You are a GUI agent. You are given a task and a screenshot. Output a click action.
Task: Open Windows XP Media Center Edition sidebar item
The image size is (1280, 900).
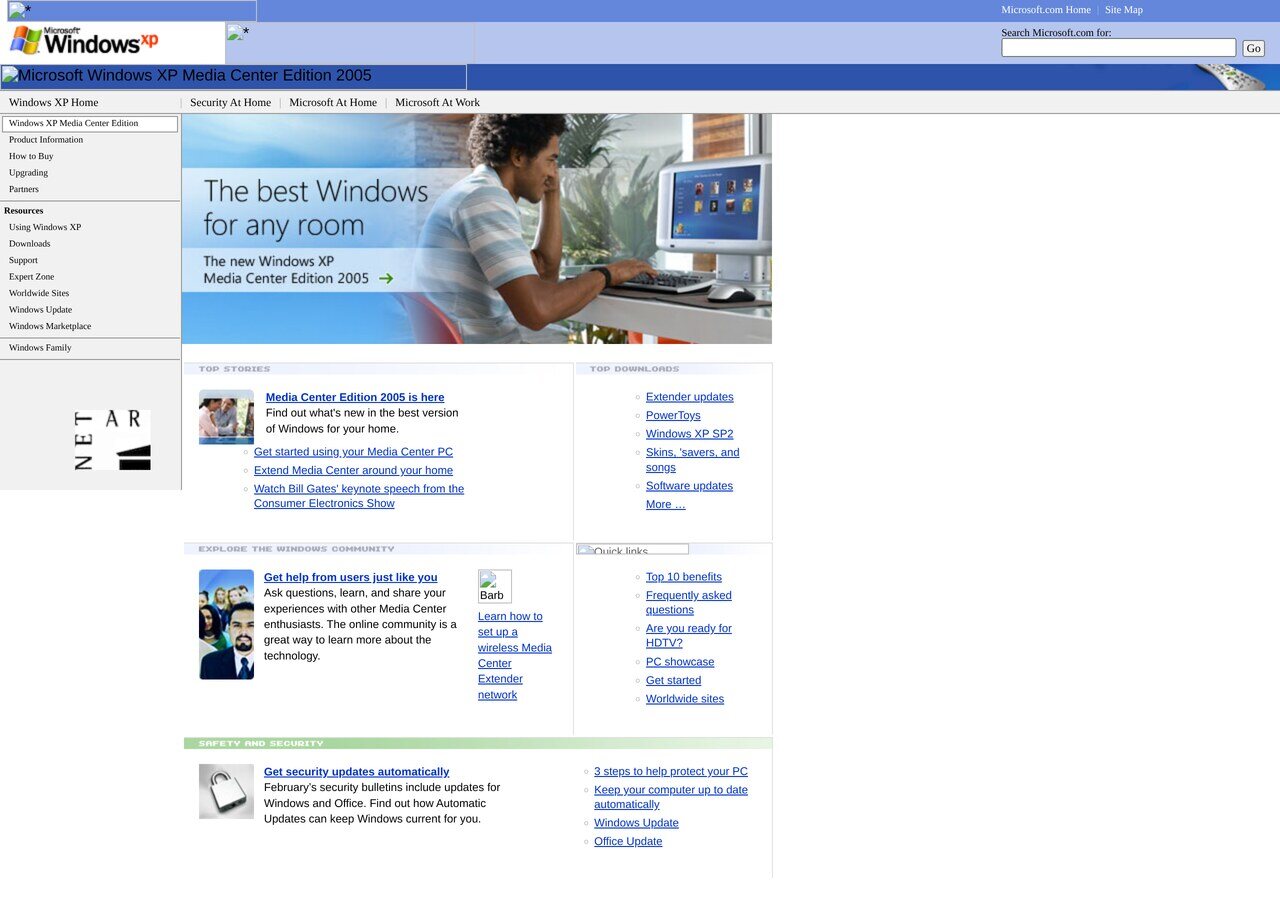pyautogui.click(x=90, y=124)
